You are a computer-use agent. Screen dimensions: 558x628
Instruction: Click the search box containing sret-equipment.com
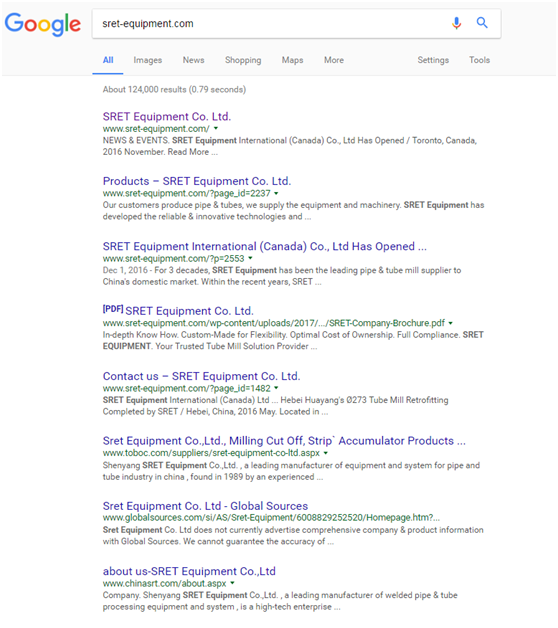pos(296,24)
